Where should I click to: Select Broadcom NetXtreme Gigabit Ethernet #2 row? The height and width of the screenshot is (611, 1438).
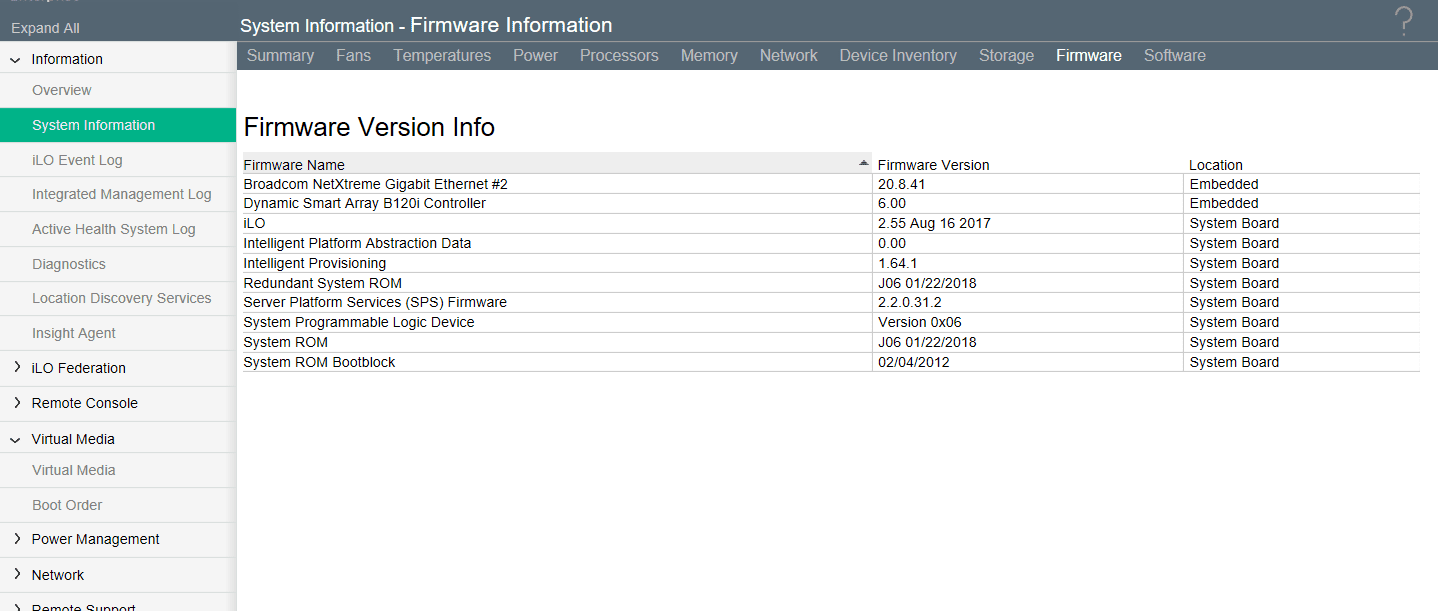coord(831,184)
